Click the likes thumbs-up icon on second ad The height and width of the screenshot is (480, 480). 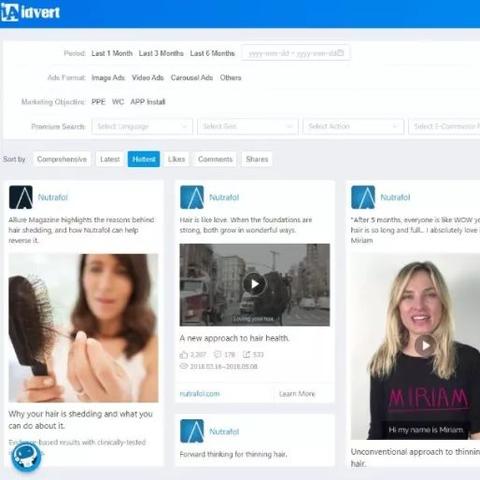click(184, 354)
